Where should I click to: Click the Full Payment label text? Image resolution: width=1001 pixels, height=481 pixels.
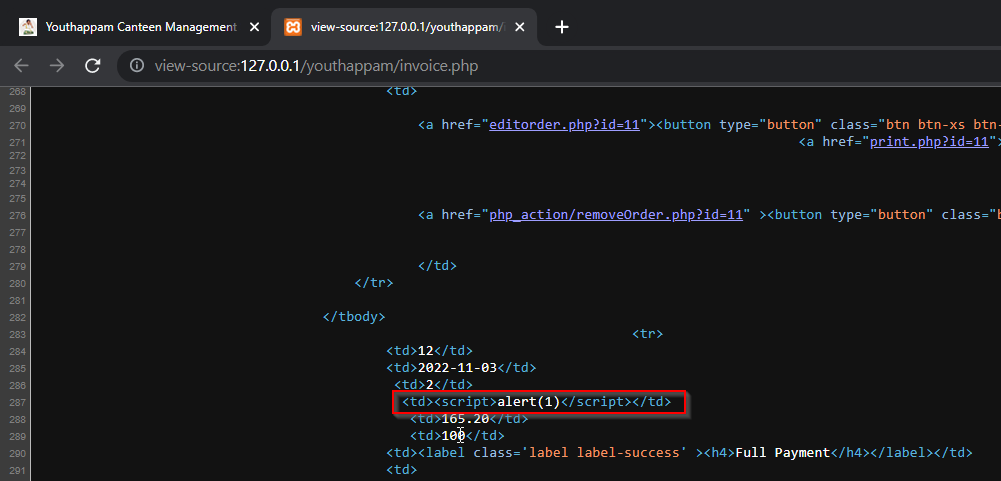coord(782,453)
